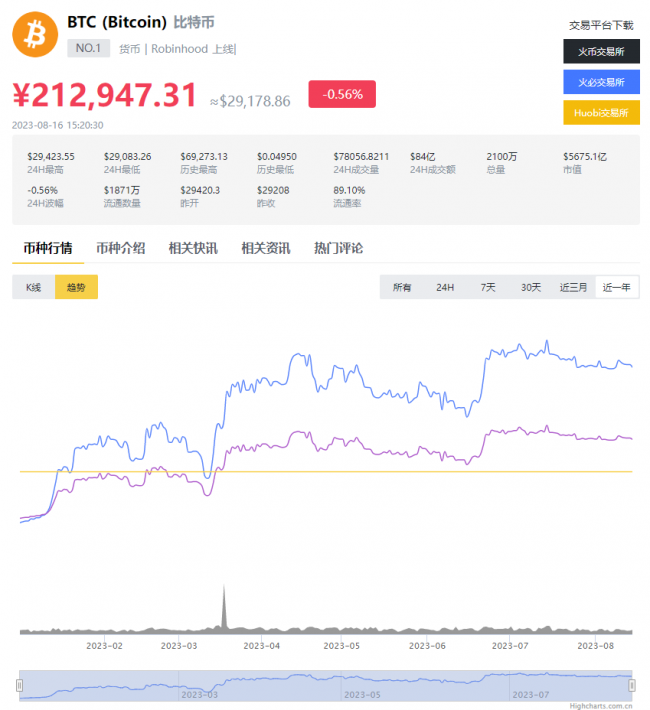Open the 币种介绍 tab
Screen dimensions: 650x710
(x=120, y=248)
